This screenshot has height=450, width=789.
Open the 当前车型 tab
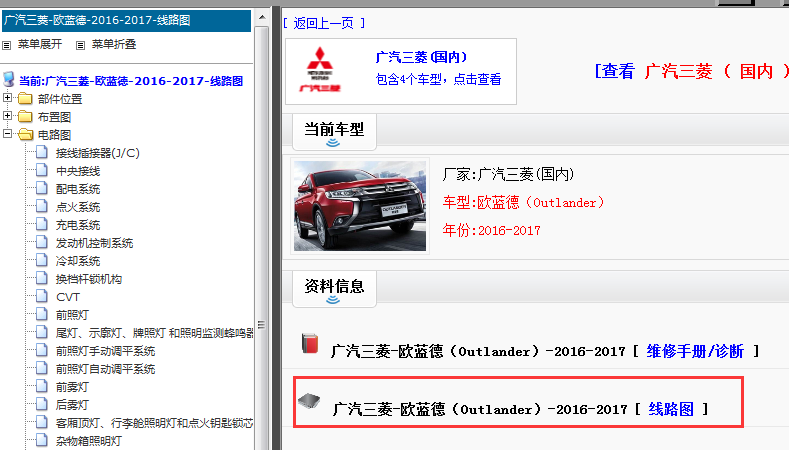[x=334, y=132]
